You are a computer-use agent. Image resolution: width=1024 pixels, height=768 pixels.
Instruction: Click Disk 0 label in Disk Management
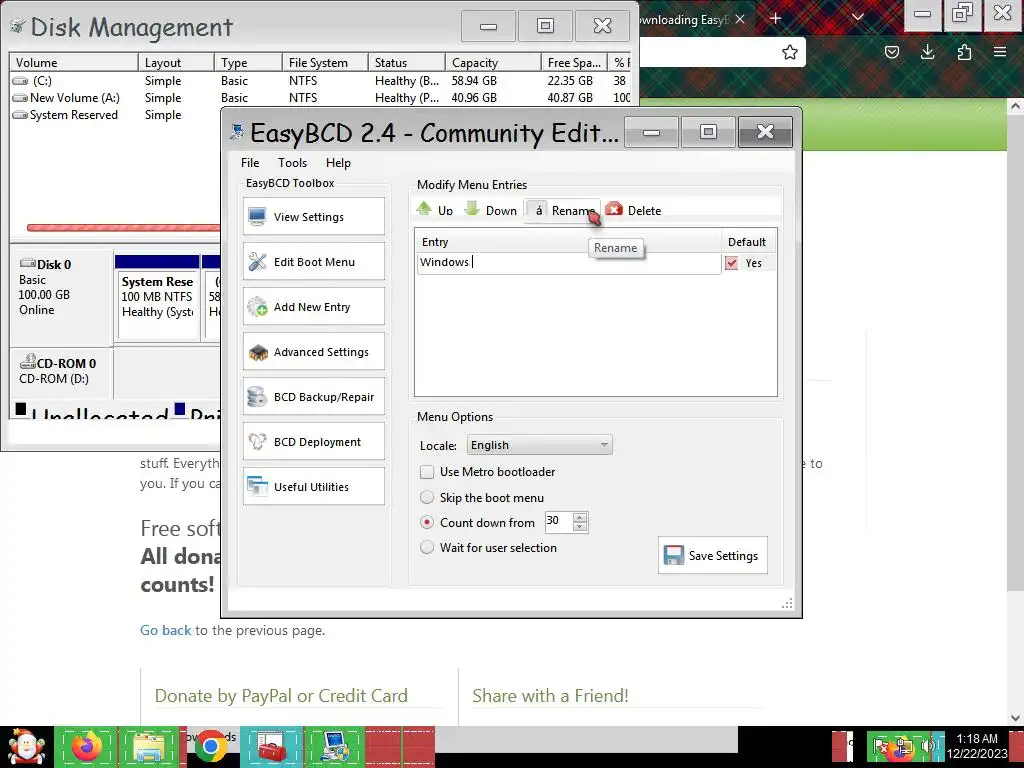pos(54,264)
